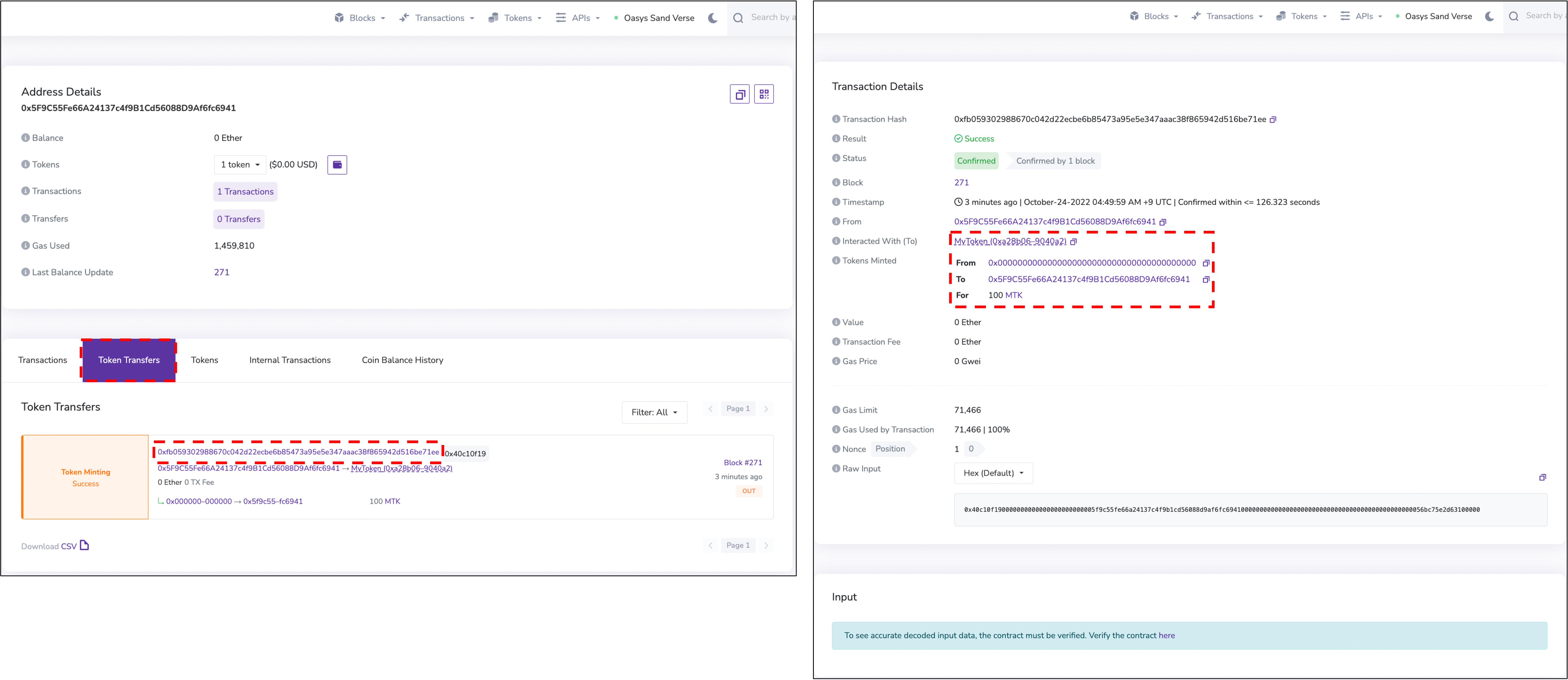The height and width of the screenshot is (680, 1568).
Task: Info icon beside Gas Used label
Action: (x=26, y=246)
